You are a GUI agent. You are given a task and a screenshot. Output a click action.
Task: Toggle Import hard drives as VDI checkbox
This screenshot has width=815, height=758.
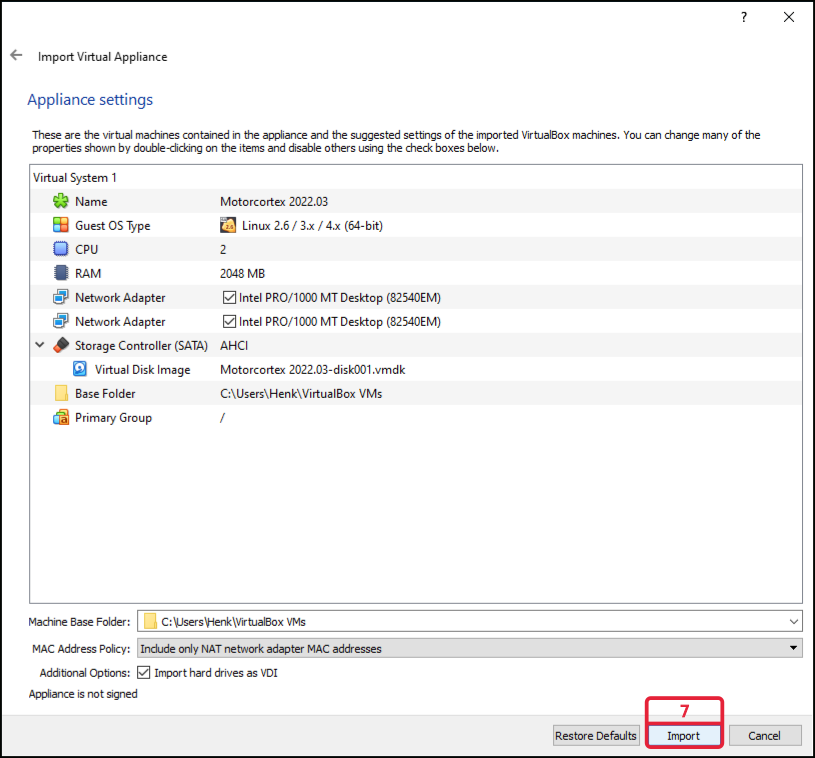[x=143, y=673]
